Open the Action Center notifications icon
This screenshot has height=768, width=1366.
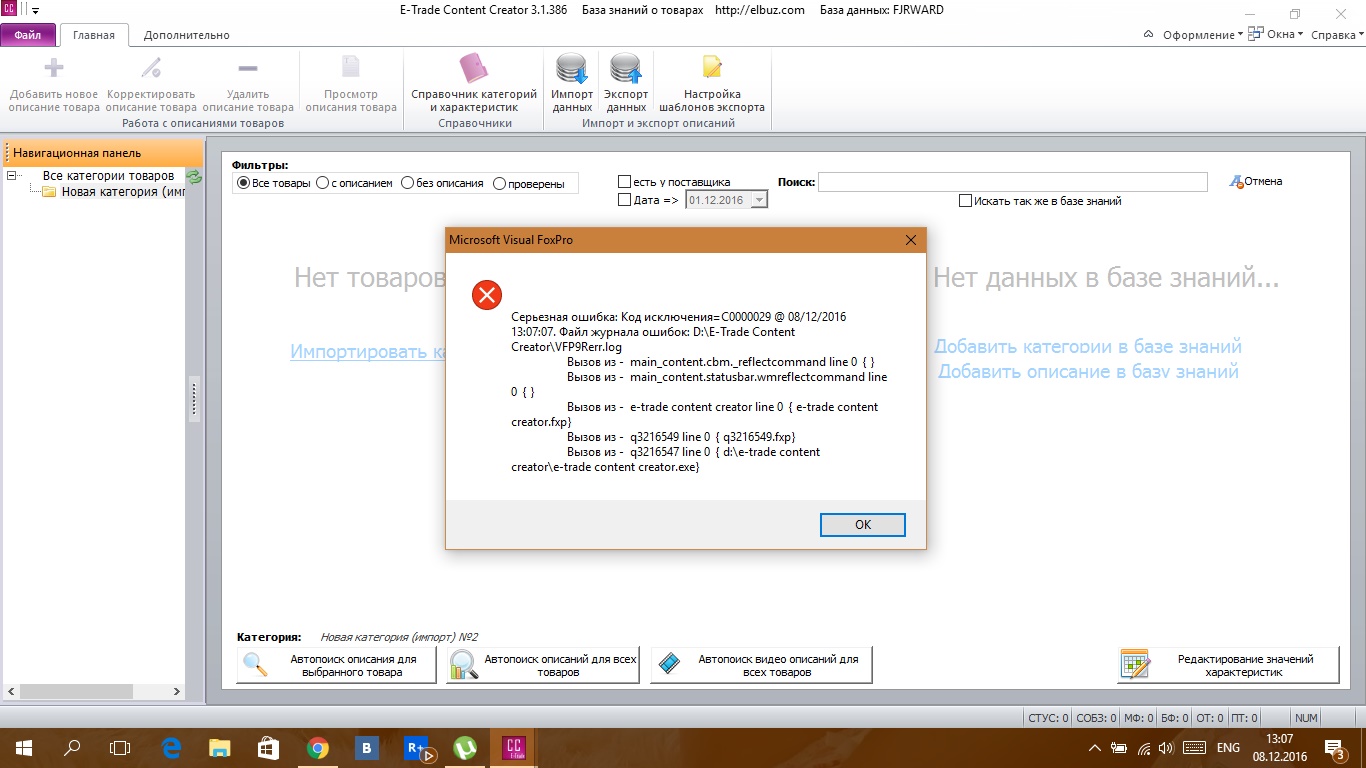(1334, 747)
